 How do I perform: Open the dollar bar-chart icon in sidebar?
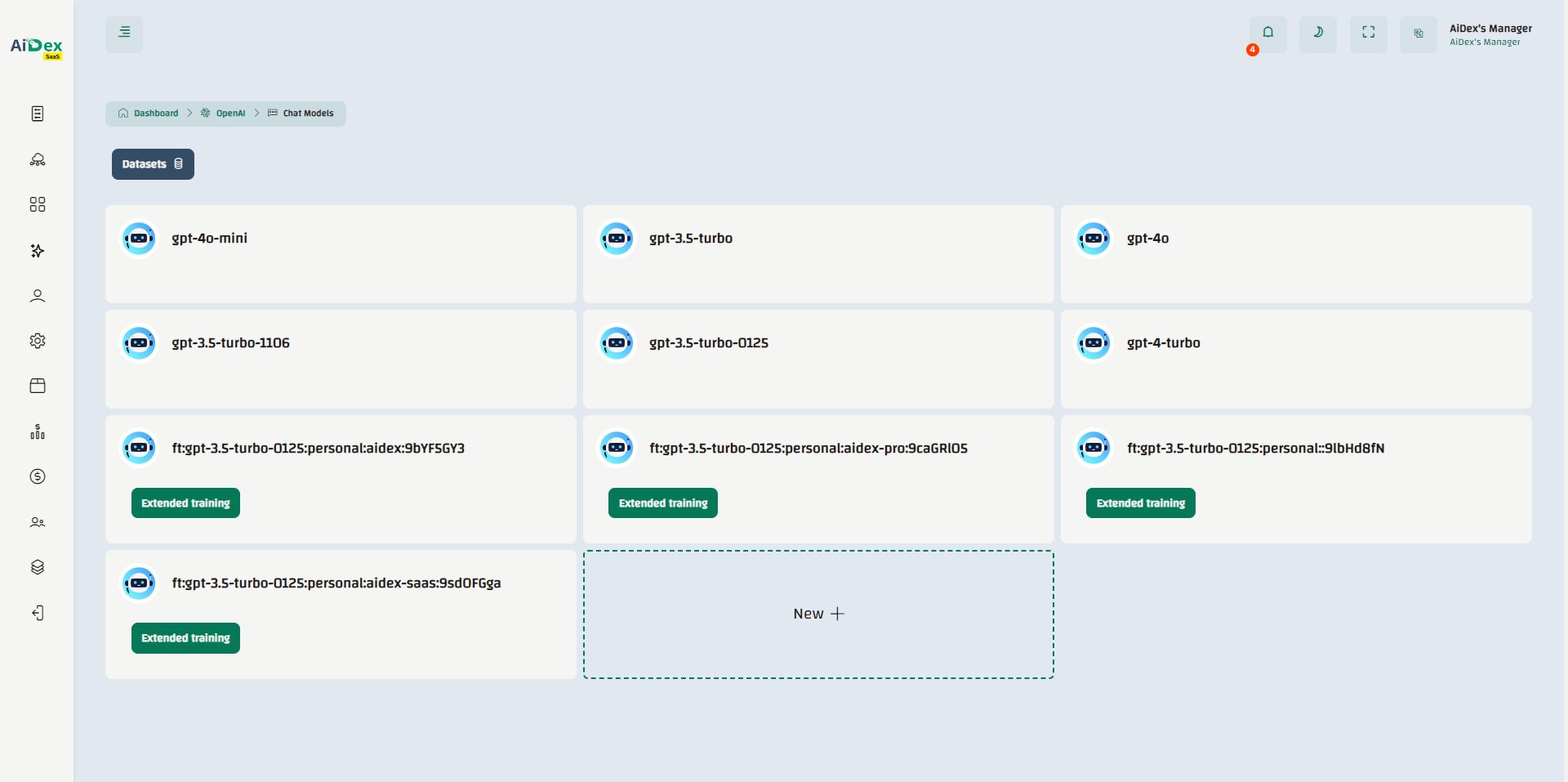[38, 431]
